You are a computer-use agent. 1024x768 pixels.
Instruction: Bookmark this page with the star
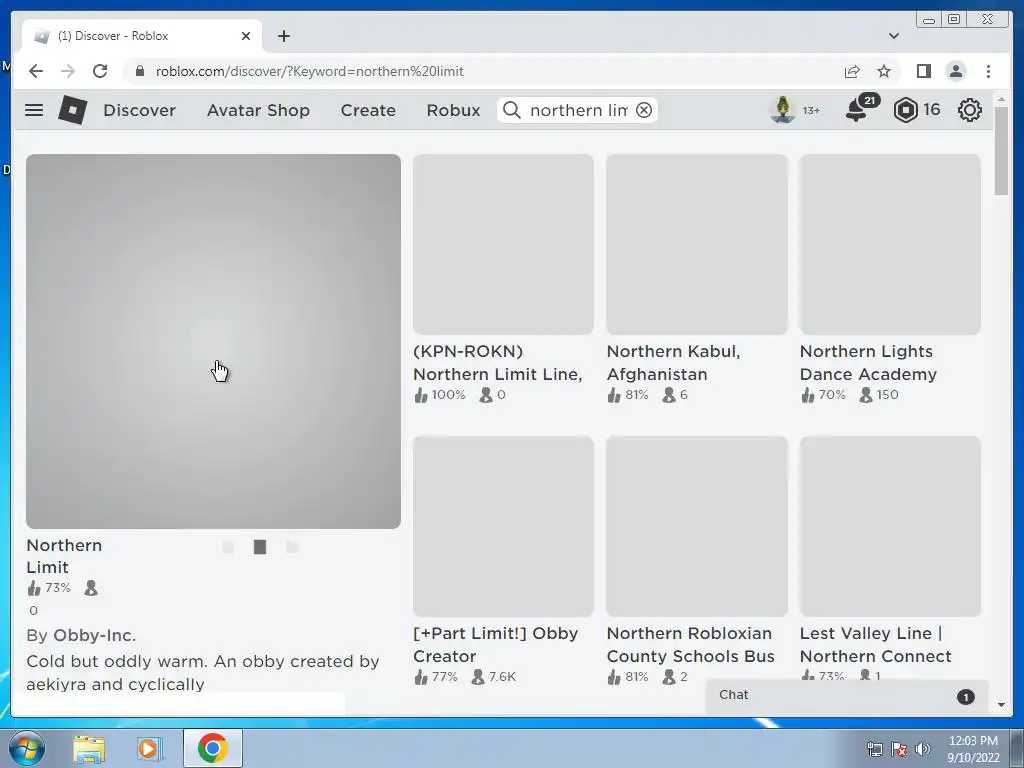click(884, 71)
